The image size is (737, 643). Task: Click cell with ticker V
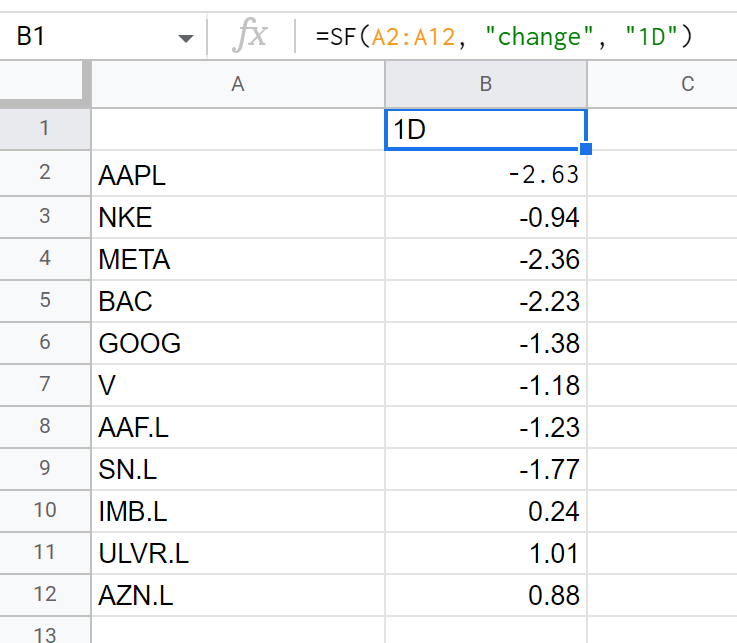(x=238, y=384)
